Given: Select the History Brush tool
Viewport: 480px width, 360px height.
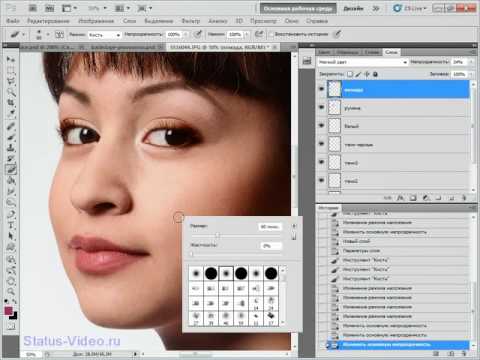Looking at the screenshot, I should 11,158.
